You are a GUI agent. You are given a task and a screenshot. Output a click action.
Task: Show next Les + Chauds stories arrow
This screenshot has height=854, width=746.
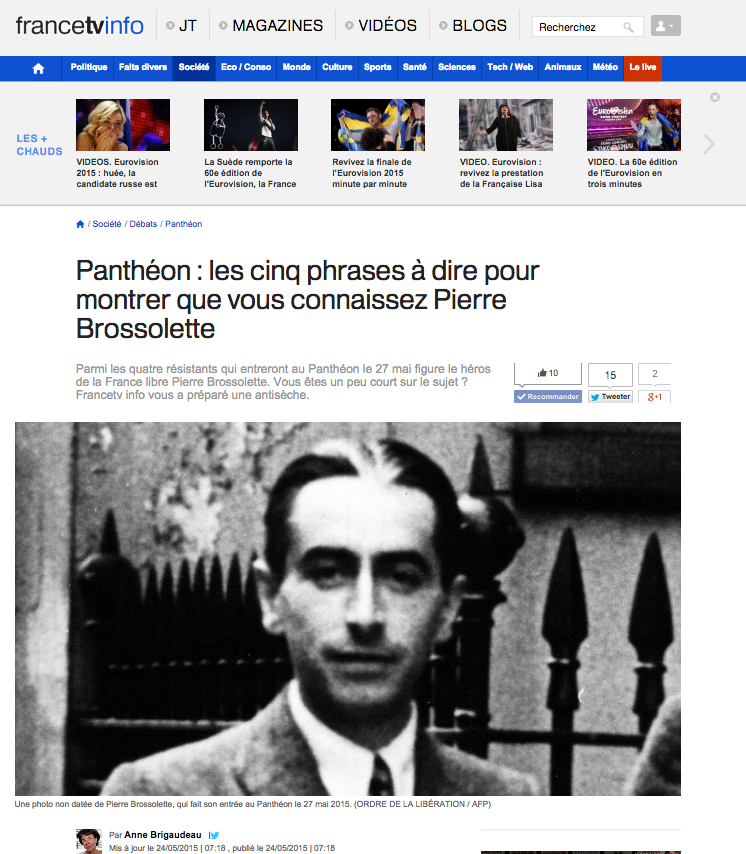tap(708, 144)
